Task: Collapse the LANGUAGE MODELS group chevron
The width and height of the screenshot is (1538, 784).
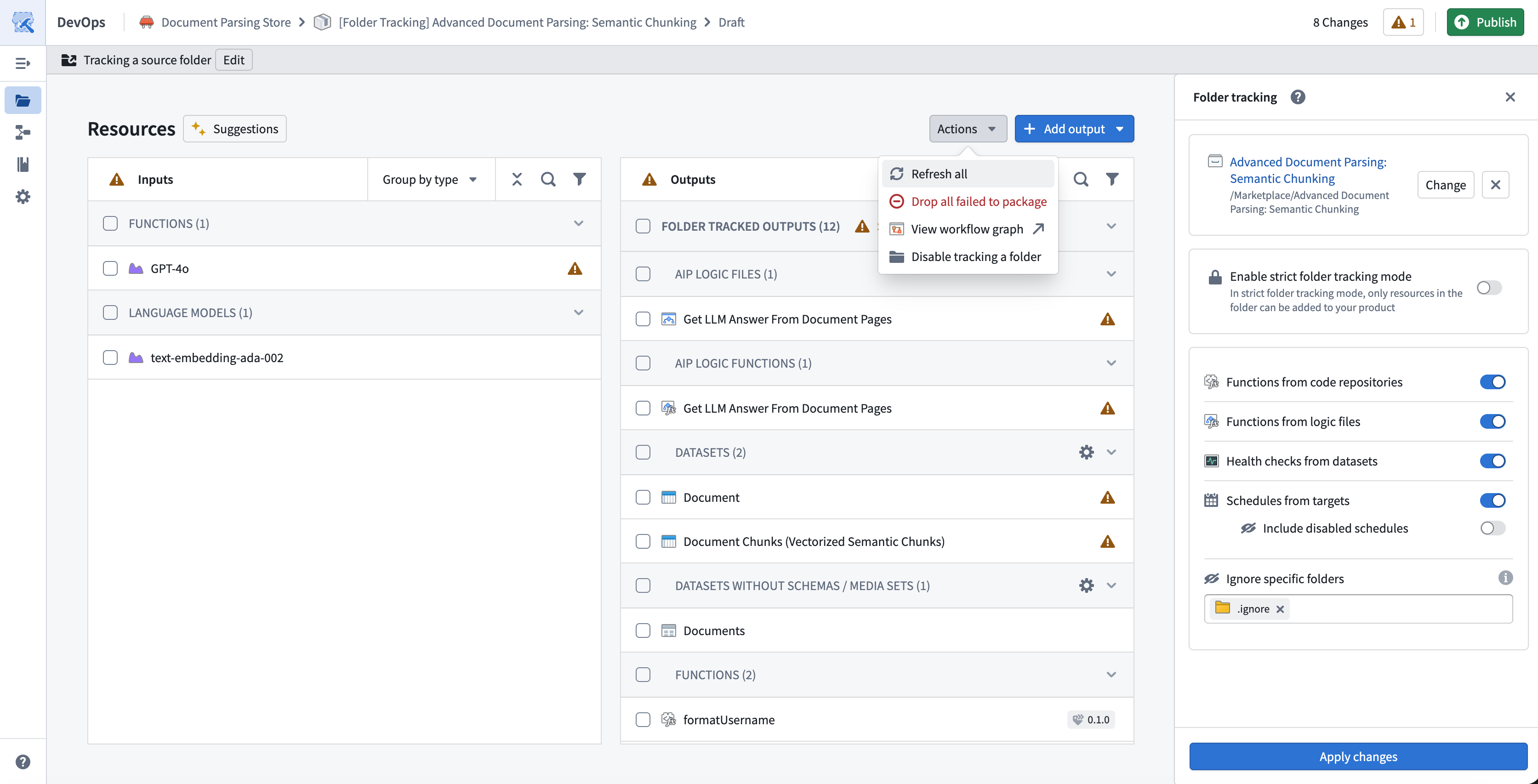Action: point(579,312)
